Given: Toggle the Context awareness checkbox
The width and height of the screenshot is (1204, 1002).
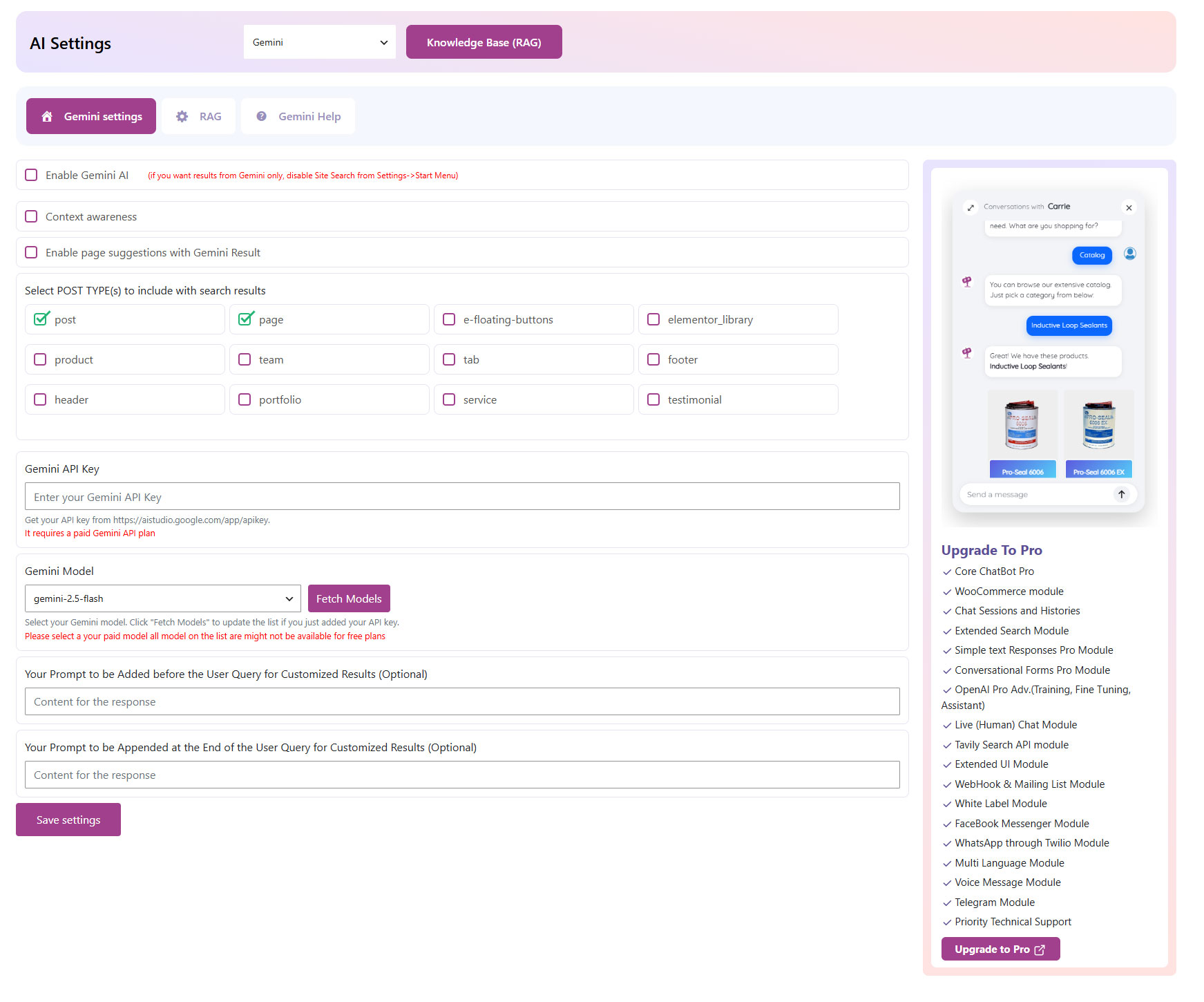Looking at the screenshot, I should 31,216.
